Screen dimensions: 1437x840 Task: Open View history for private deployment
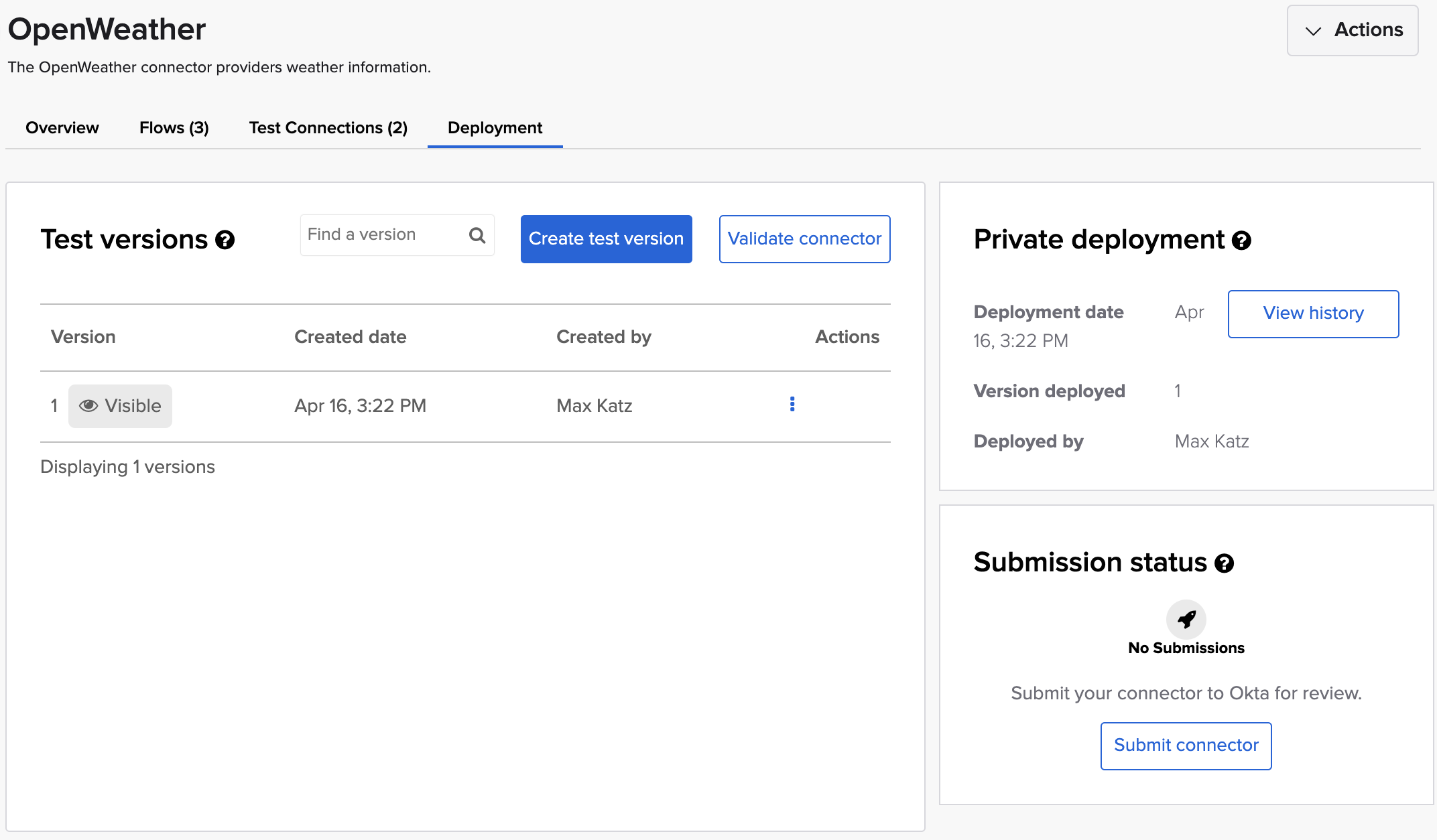click(x=1313, y=313)
